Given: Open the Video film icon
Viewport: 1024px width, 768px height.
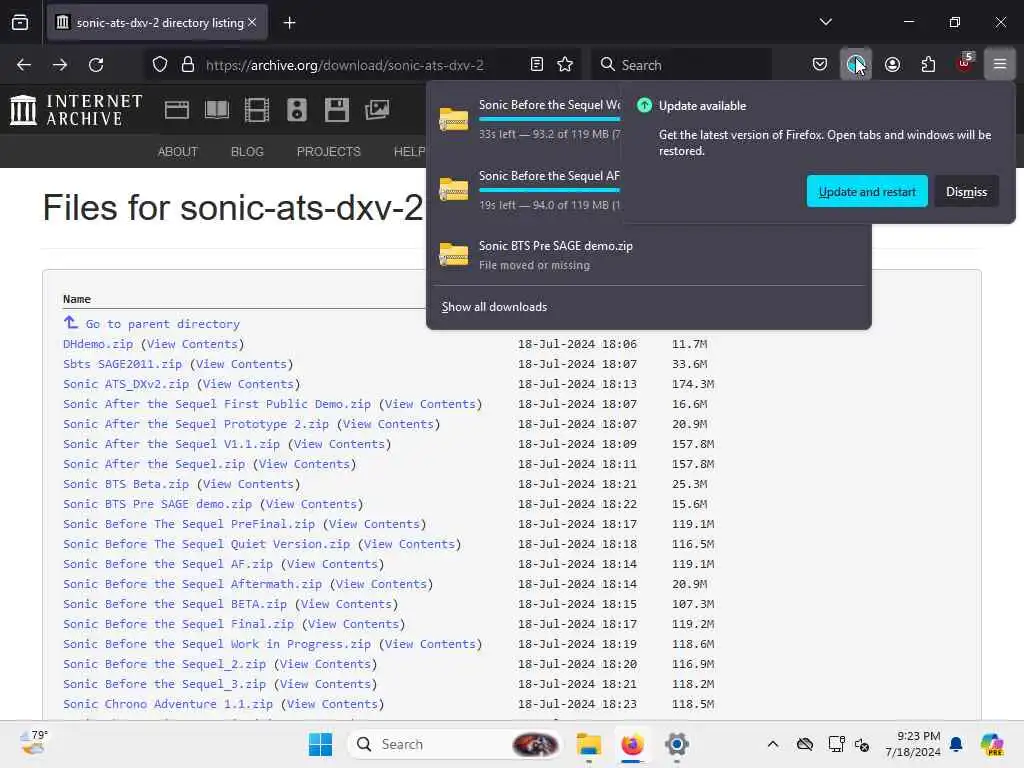Looking at the screenshot, I should pyautogui.click(x=257, y=110).
